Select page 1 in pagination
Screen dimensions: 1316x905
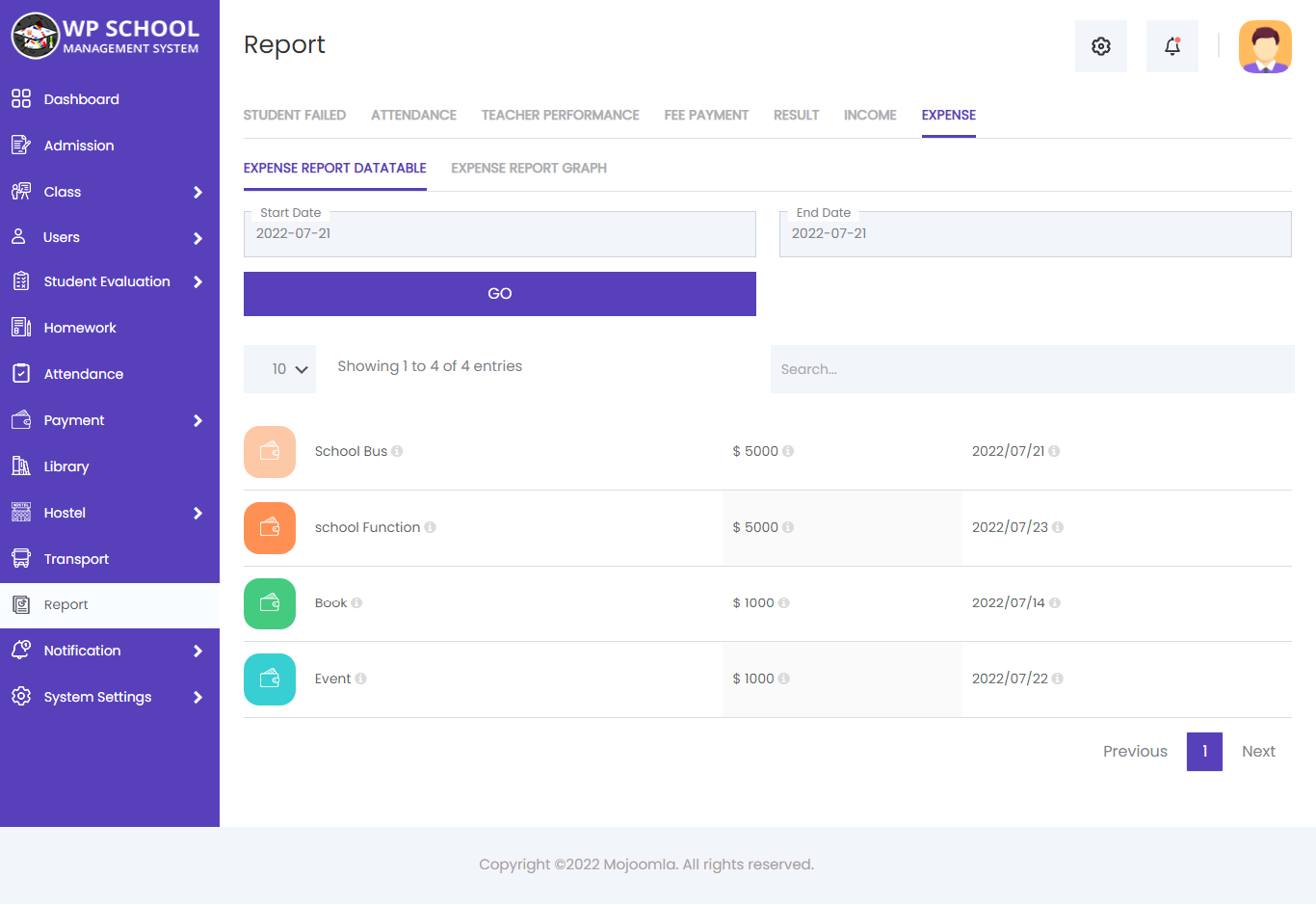(1204, 752)
